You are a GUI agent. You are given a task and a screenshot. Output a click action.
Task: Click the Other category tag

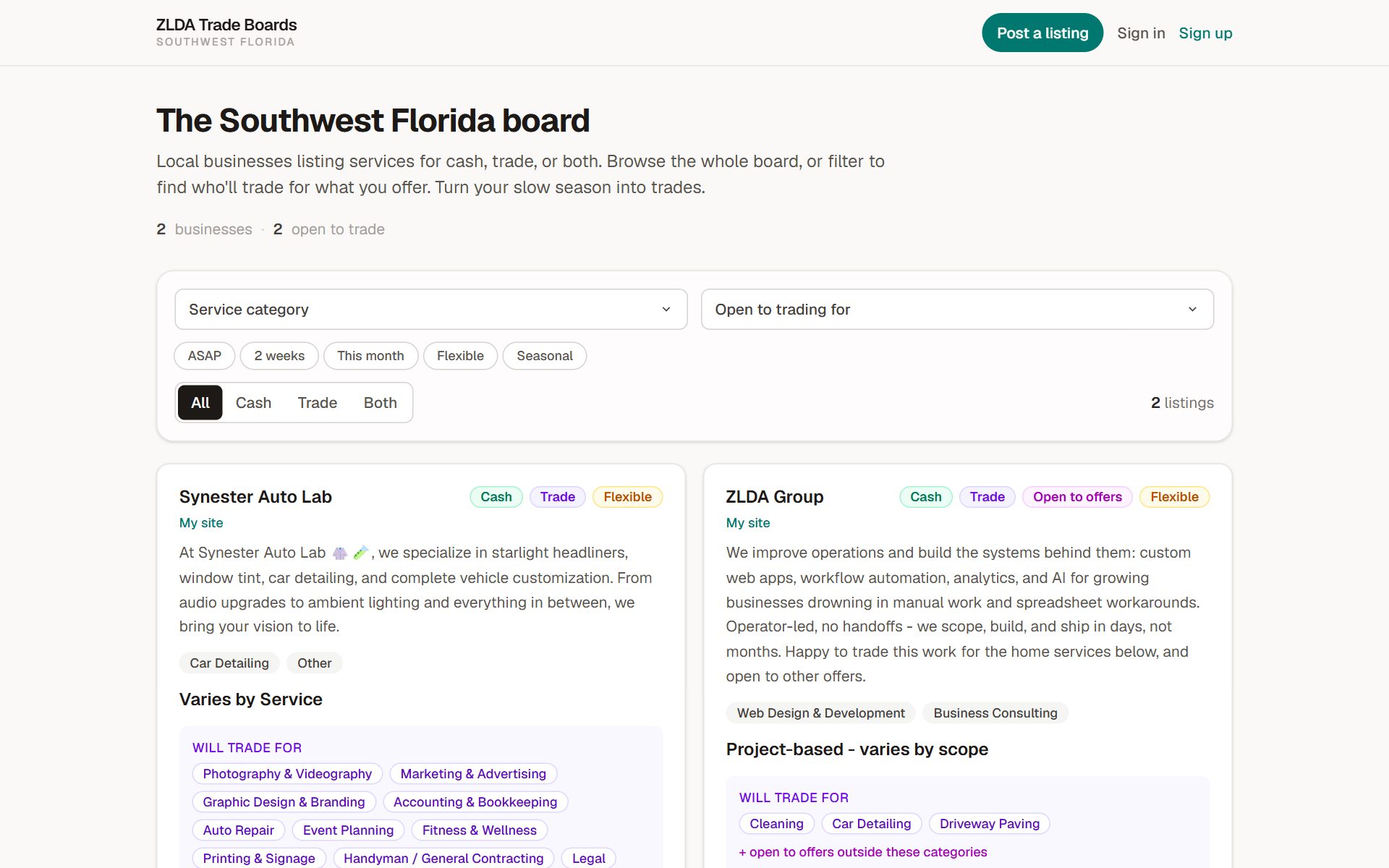pyautogui.click(x=315, y=663)
